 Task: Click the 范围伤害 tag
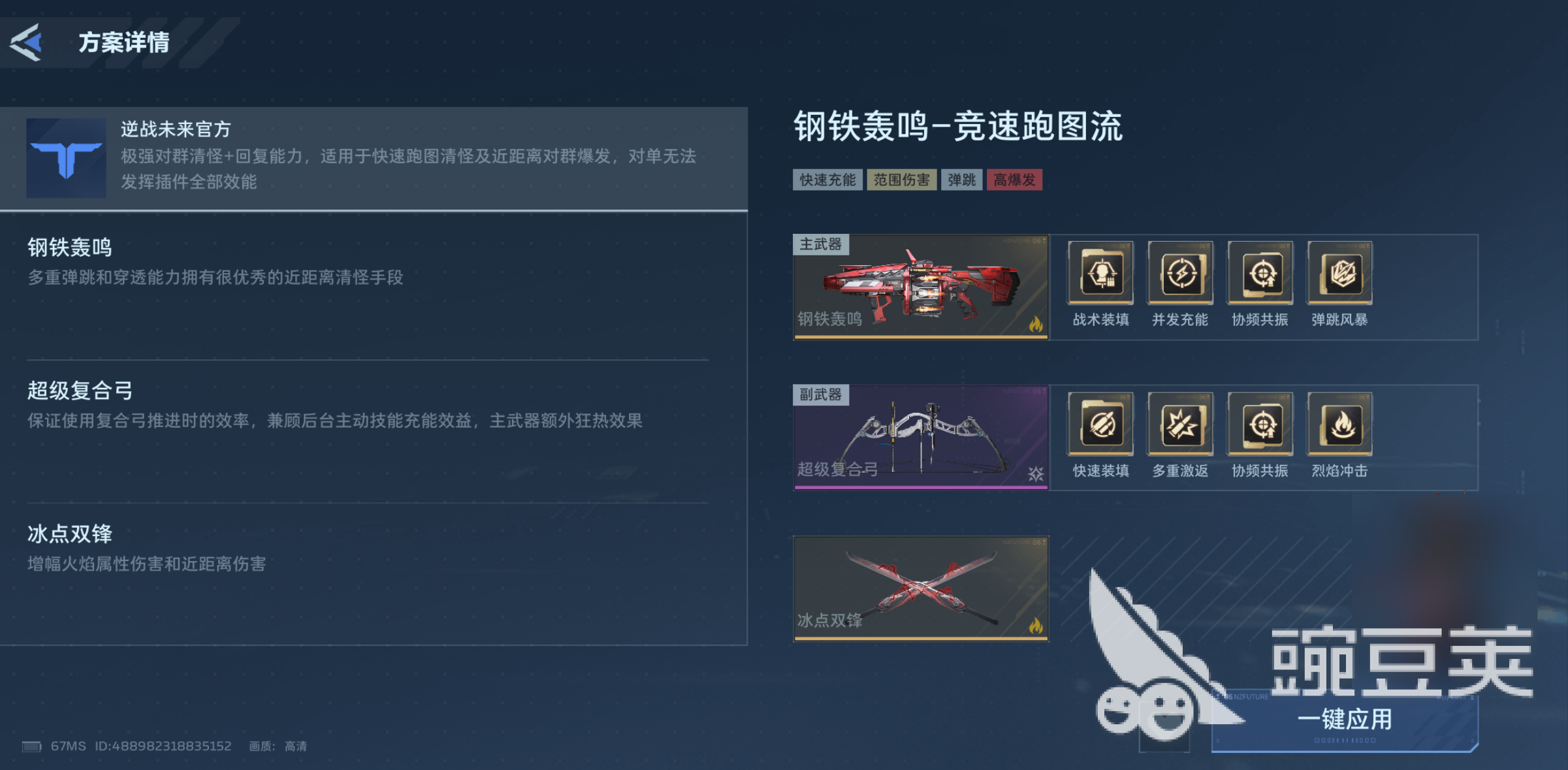(x=901, y=180)
